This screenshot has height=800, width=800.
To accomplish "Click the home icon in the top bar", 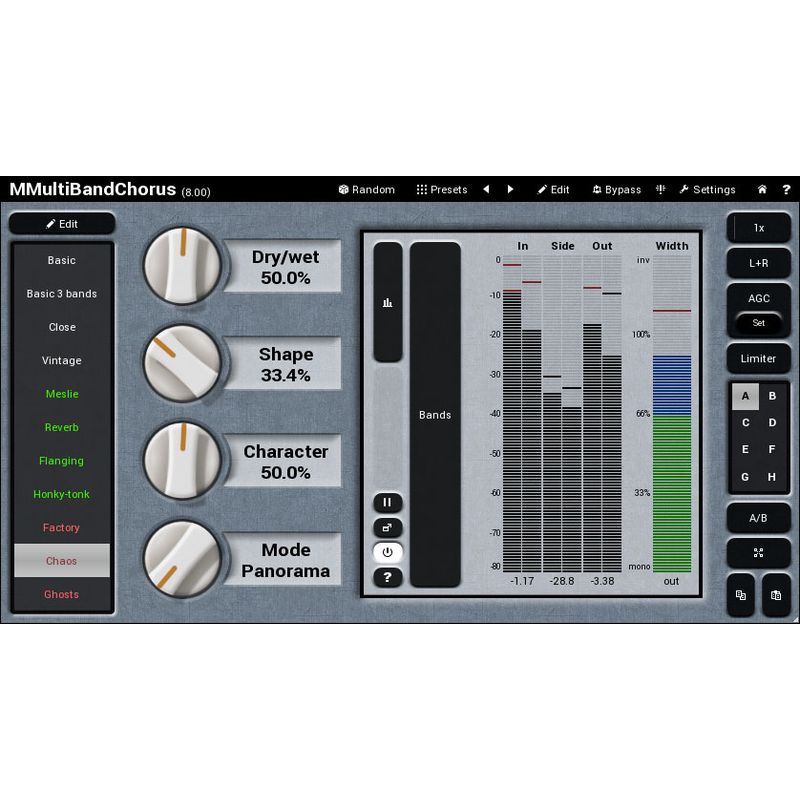I will tap(762, 189).
